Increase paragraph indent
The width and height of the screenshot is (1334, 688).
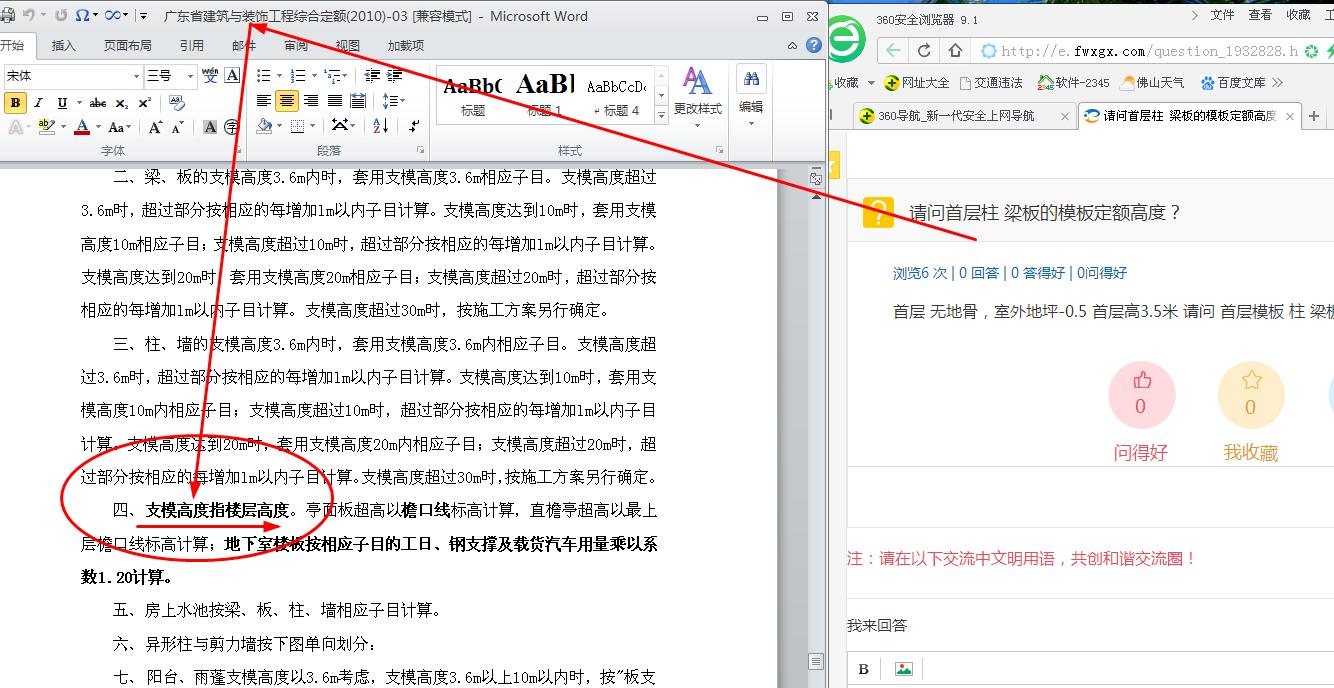point(395,75)
